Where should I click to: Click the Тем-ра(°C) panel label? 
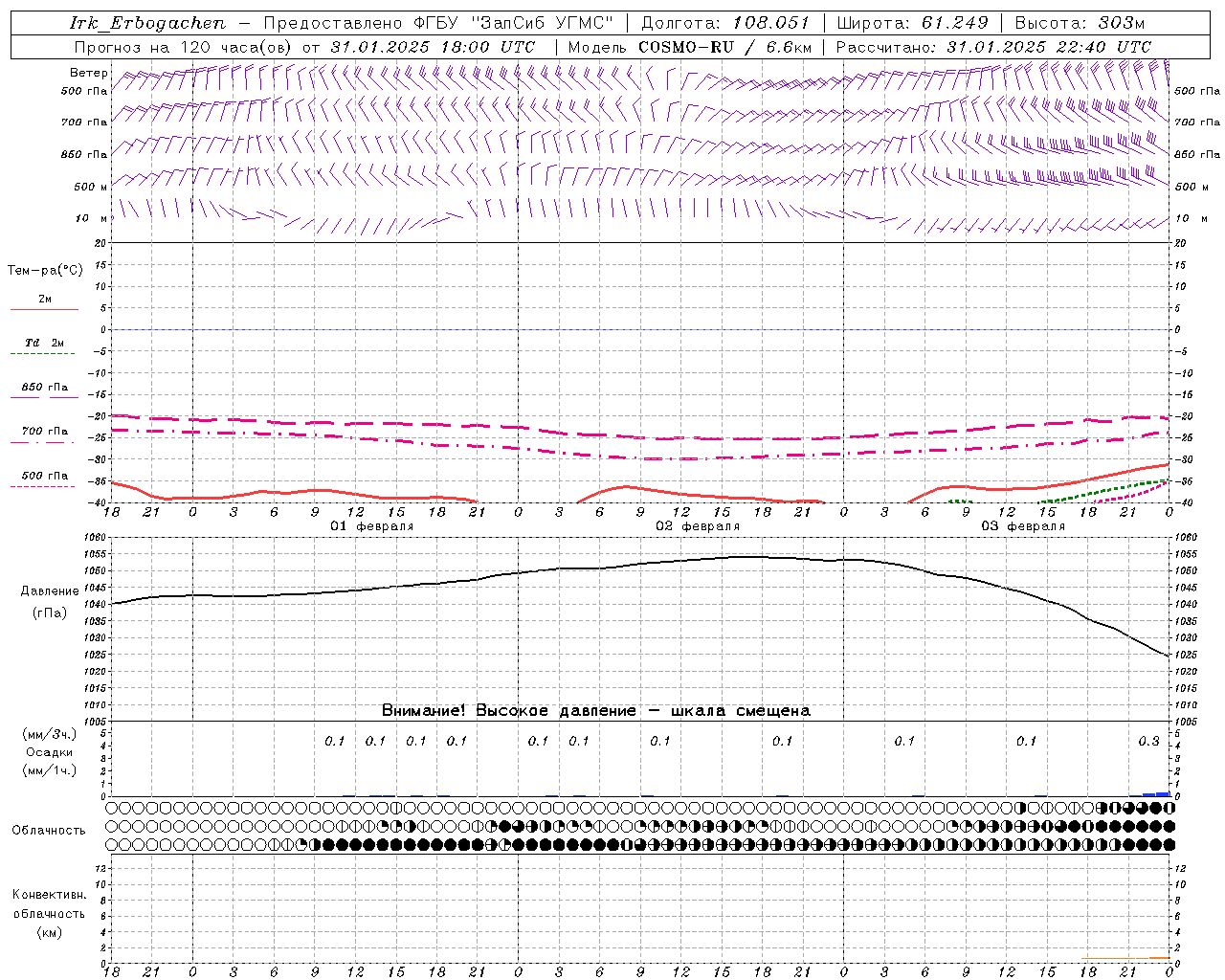[x=45, y=271]
